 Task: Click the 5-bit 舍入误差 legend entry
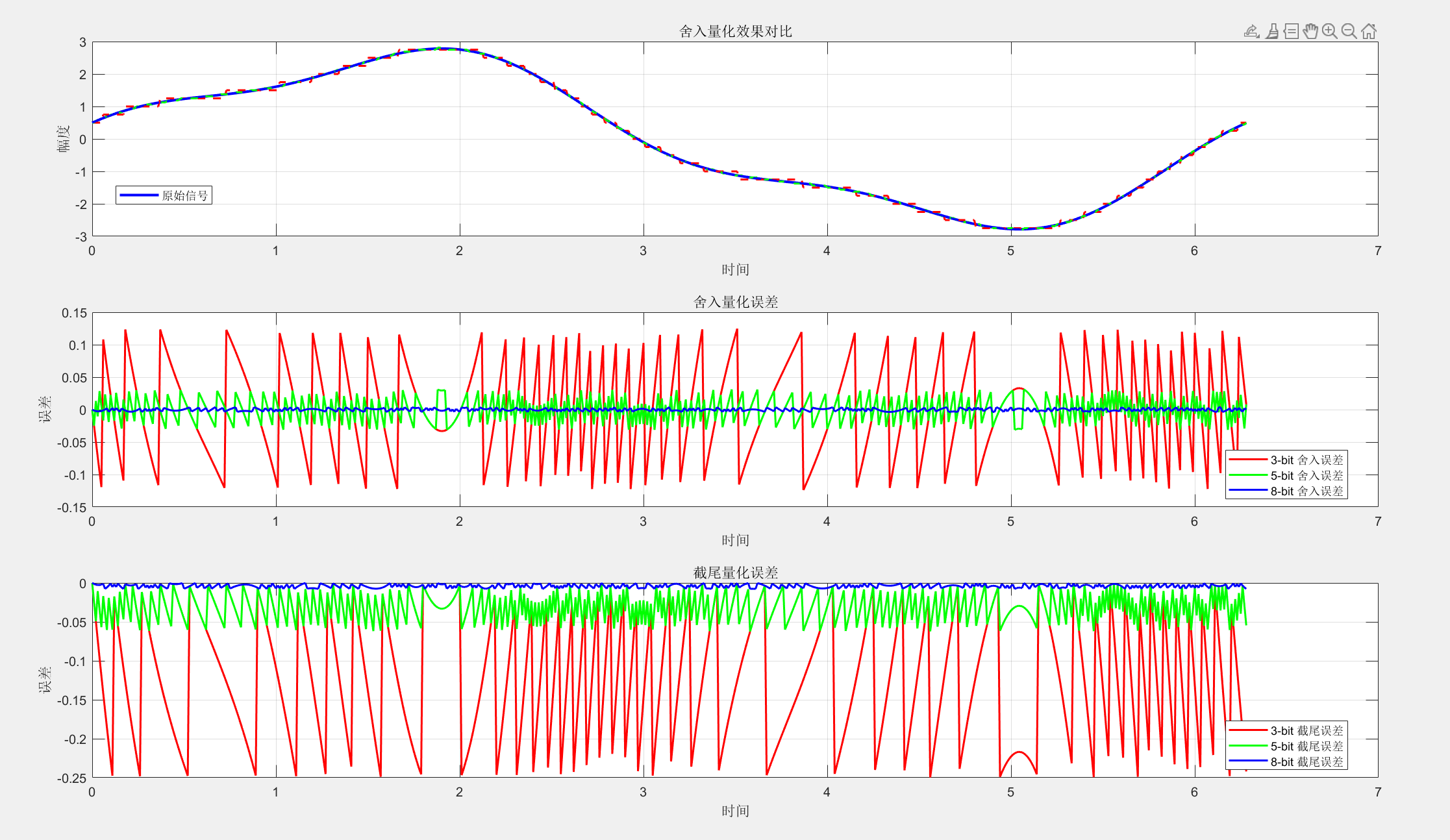tap(1306, 475)
